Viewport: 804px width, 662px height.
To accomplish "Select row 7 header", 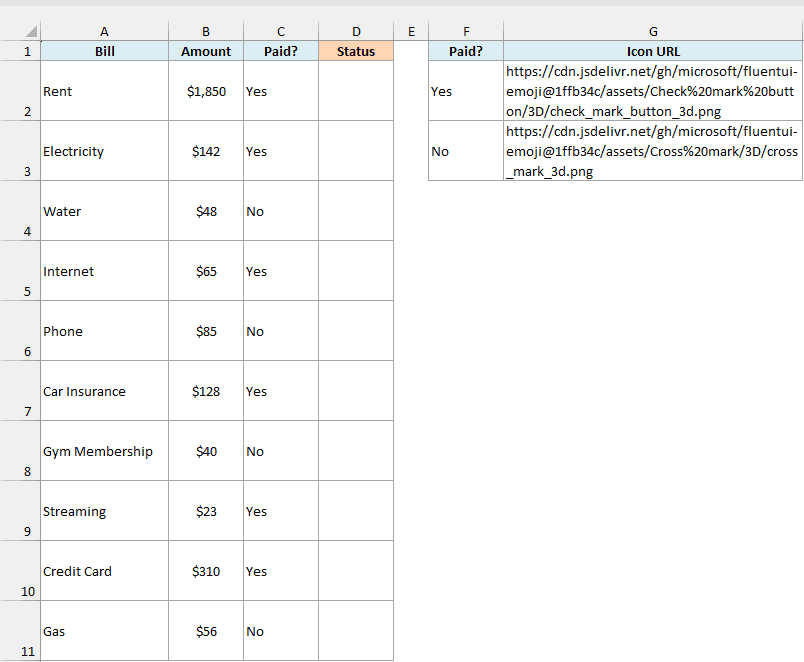I will [21, 391].
